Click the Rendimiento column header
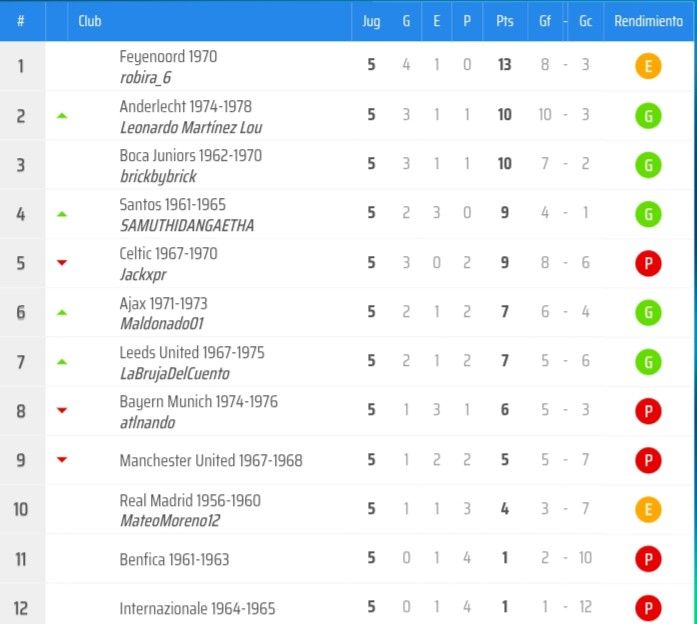The width and height of the screenshot is (697, 624). [648, 21]
